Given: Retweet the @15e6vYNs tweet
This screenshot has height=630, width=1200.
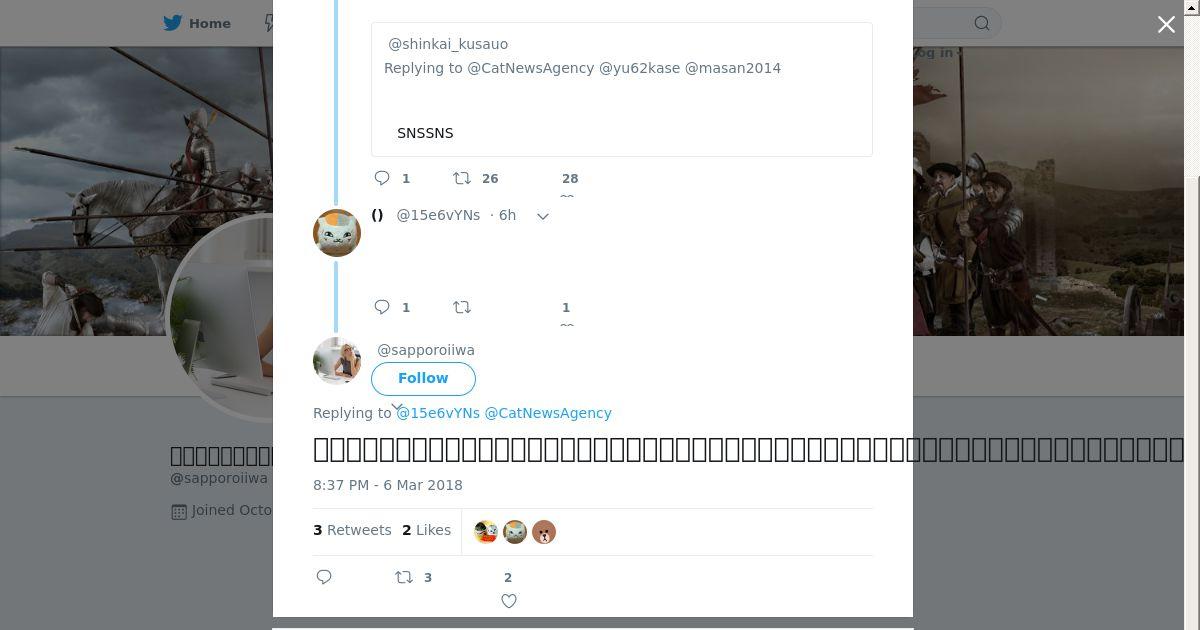Looking at the screenshot, I should pos(462,307).
